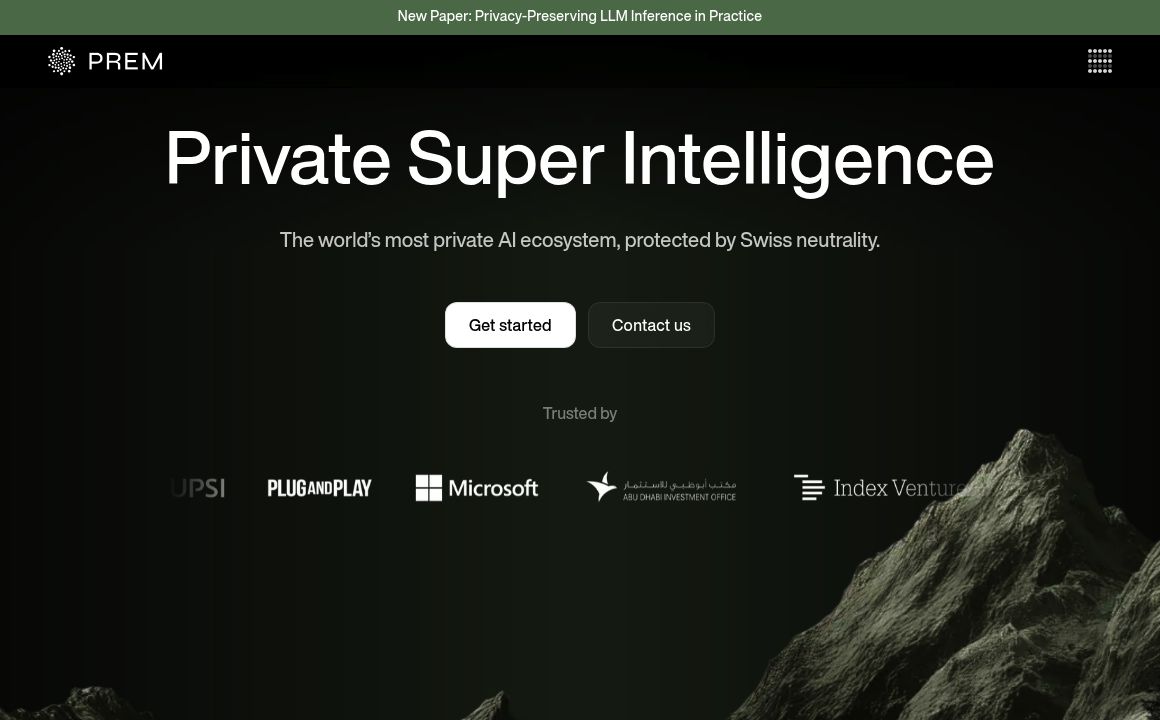Click the PREM wordmark in the header
Image resolution: width=1160 pixels, height=720 pixels.
click(x=126, y=61)
